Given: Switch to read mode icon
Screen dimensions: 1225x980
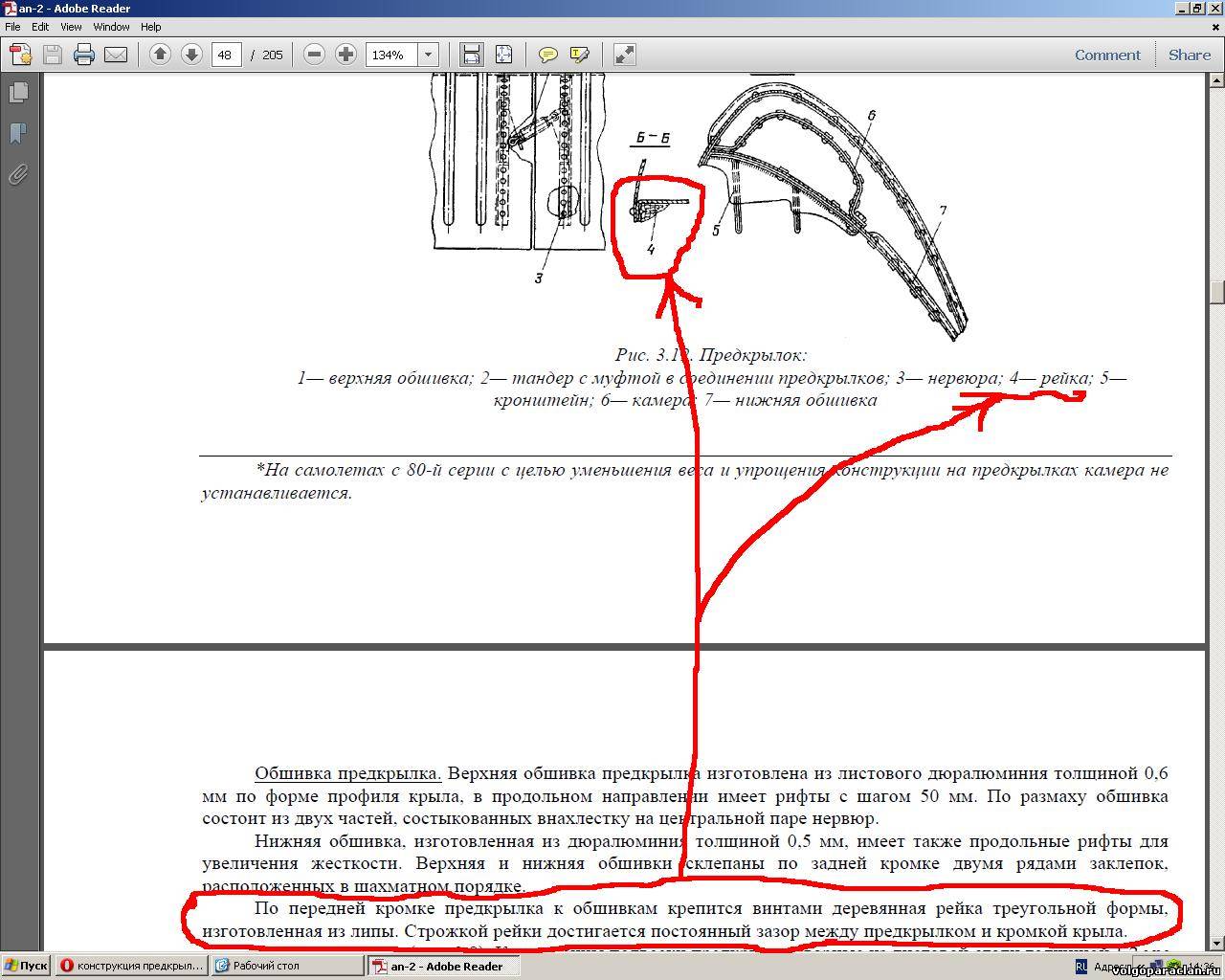Looking at the screenshot, I should pos(624,55).
